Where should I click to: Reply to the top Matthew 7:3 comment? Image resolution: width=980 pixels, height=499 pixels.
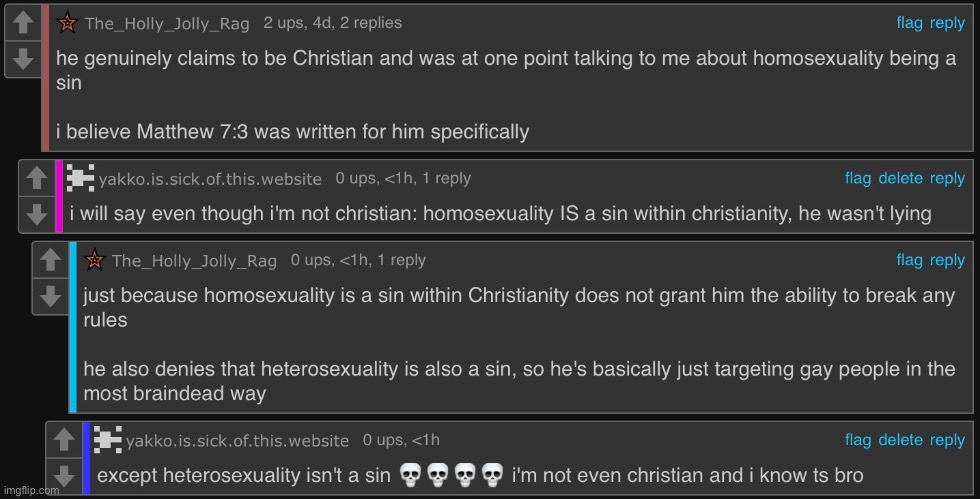point(947,23)
